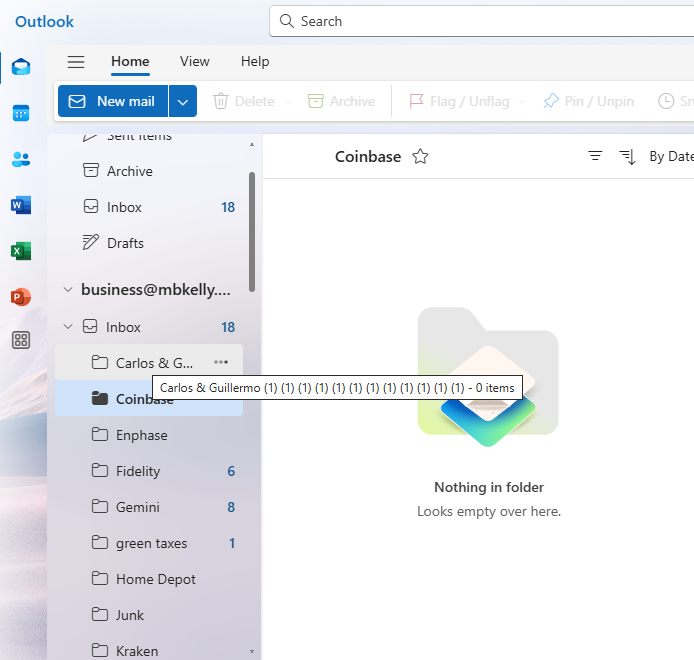Click the folder pane scroll down arrow

(x=252, y=651)
